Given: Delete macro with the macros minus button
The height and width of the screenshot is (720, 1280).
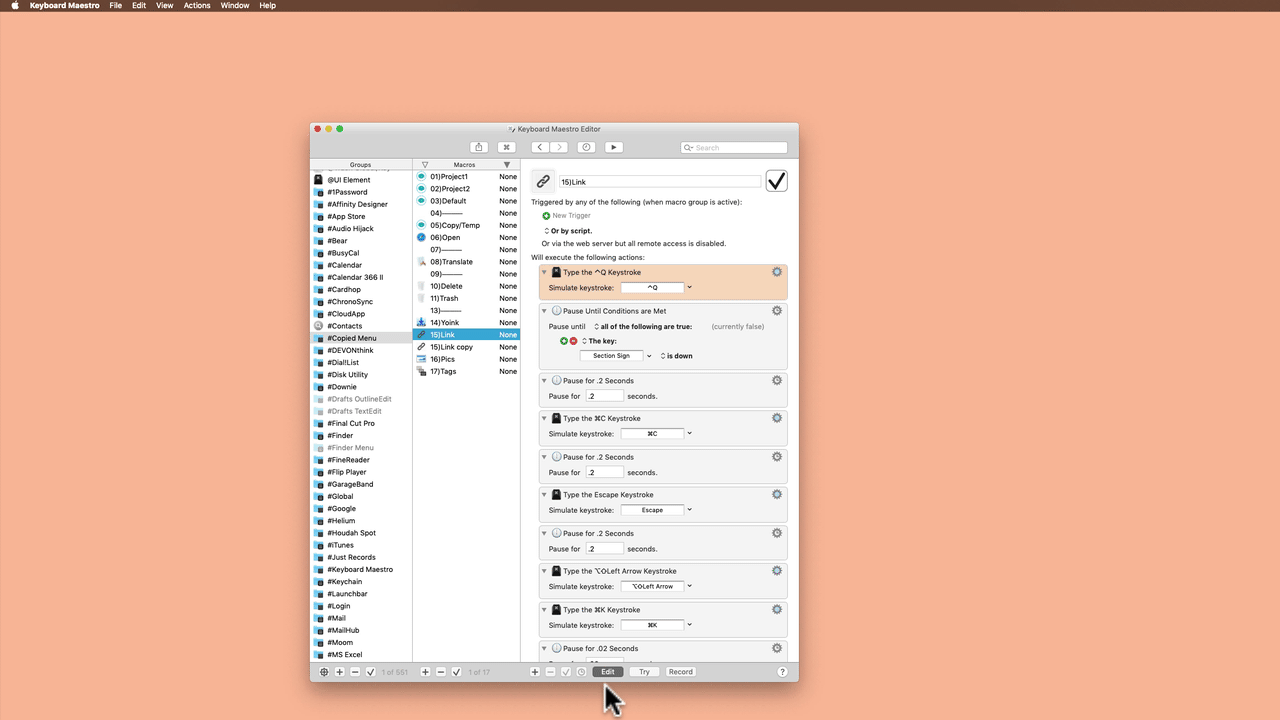Looking at the screenshot, I should tap(441, 672).
